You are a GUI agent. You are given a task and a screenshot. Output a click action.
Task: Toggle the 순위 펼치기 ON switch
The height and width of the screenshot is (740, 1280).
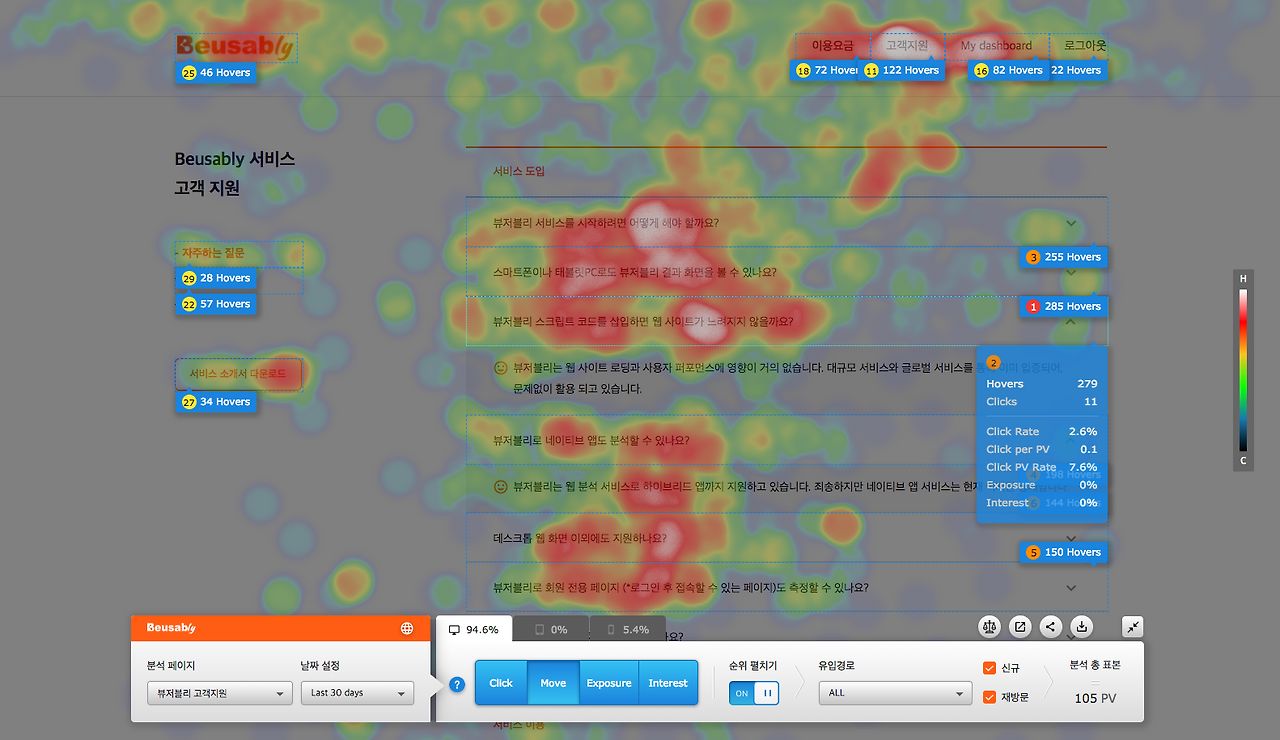click(754, 693)
